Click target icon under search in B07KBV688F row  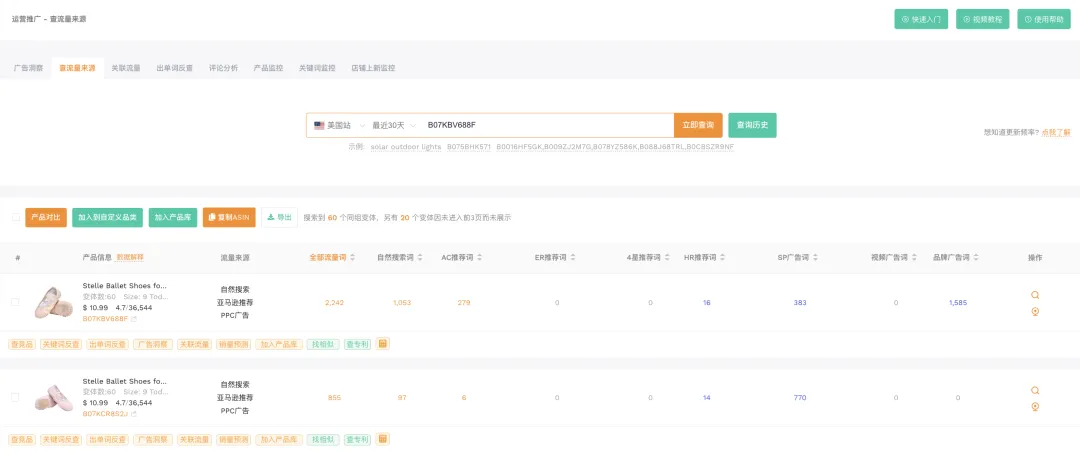click(1035, 311)
